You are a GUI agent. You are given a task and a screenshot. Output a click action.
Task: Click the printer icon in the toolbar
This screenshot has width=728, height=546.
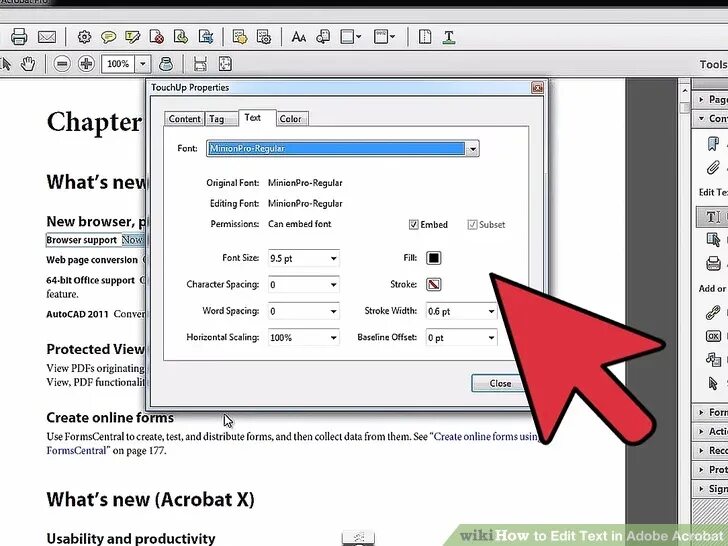(x=19, y=37)
